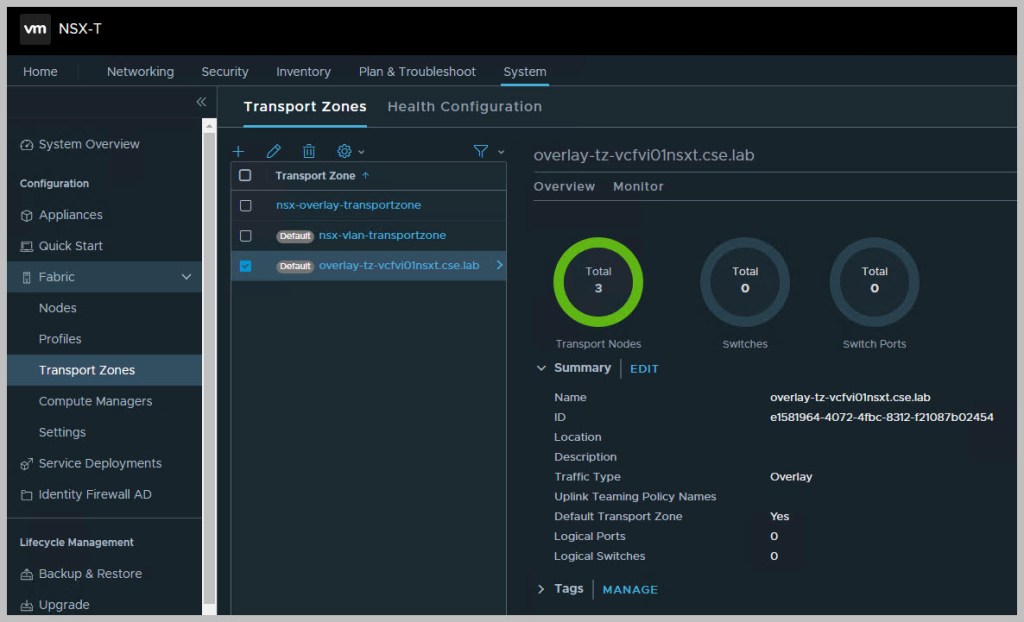Click the trash delete icon
The height and width of the screenshot is (622, 1024).
click(x=309, y=151)
